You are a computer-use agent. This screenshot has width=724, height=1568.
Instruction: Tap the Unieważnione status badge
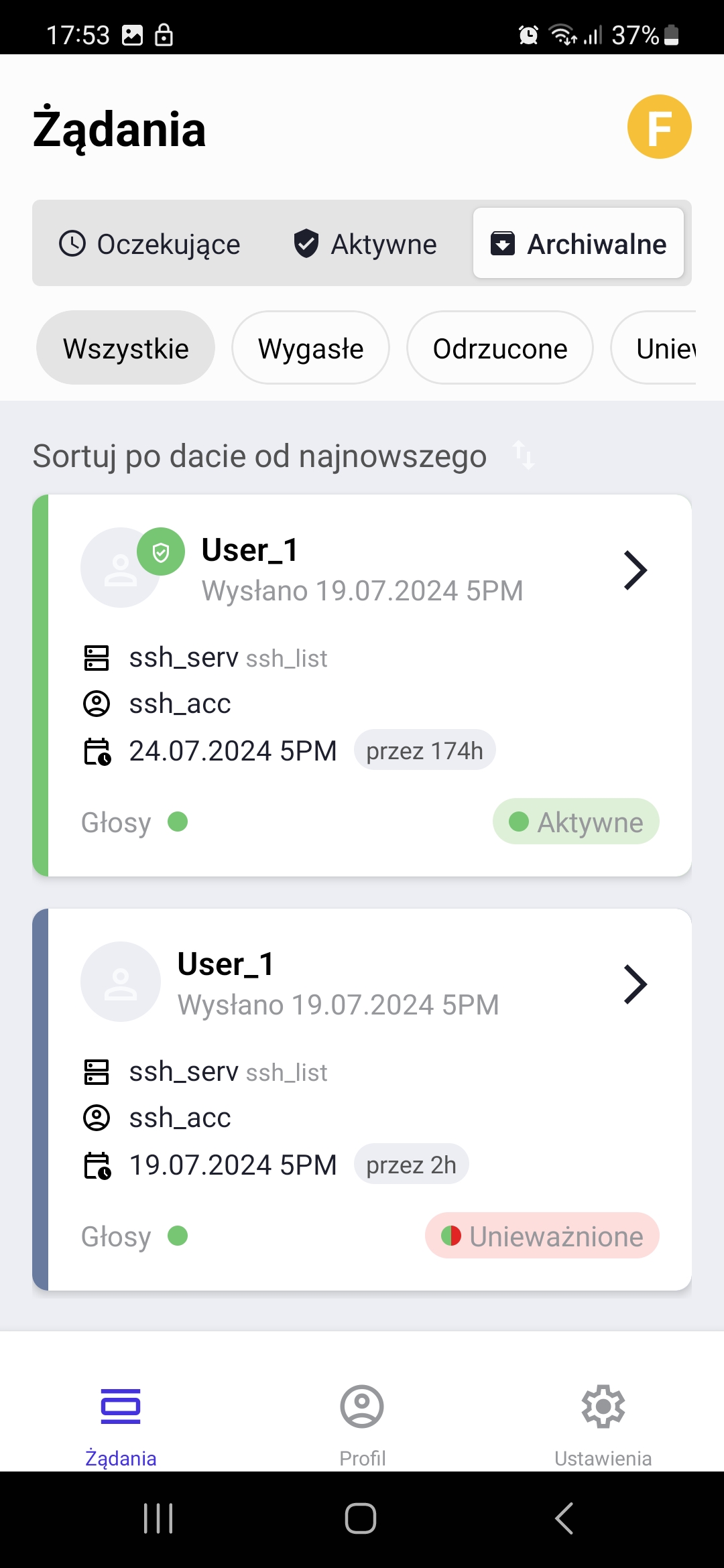(x=542, y=1236)
